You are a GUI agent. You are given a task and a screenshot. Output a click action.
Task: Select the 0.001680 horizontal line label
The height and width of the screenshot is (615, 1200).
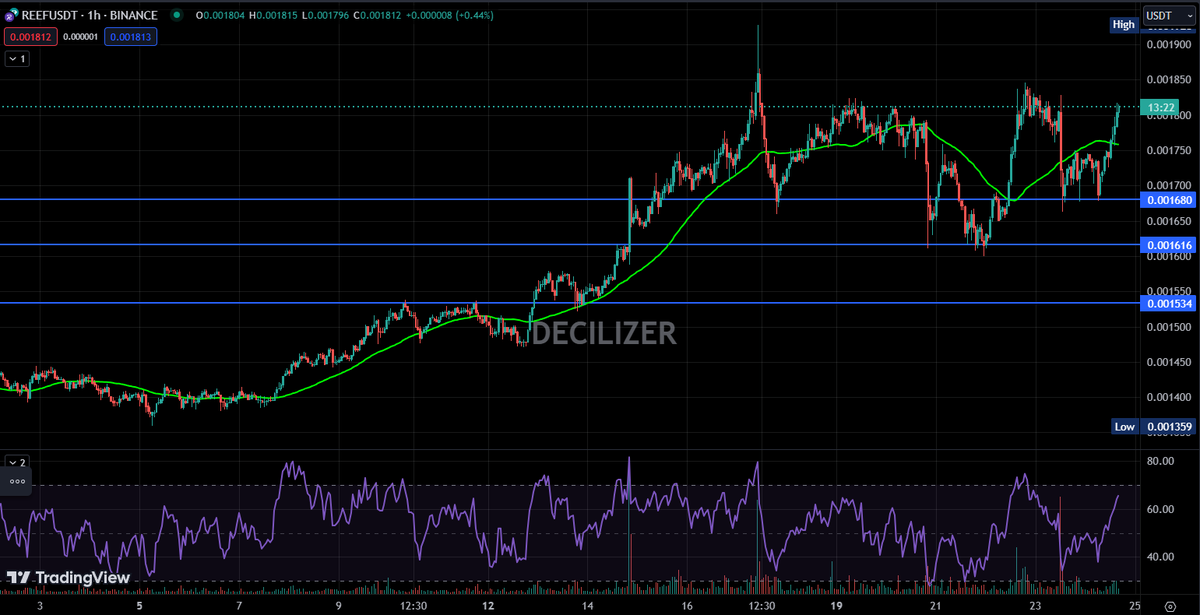click(x=1169, y=199)
